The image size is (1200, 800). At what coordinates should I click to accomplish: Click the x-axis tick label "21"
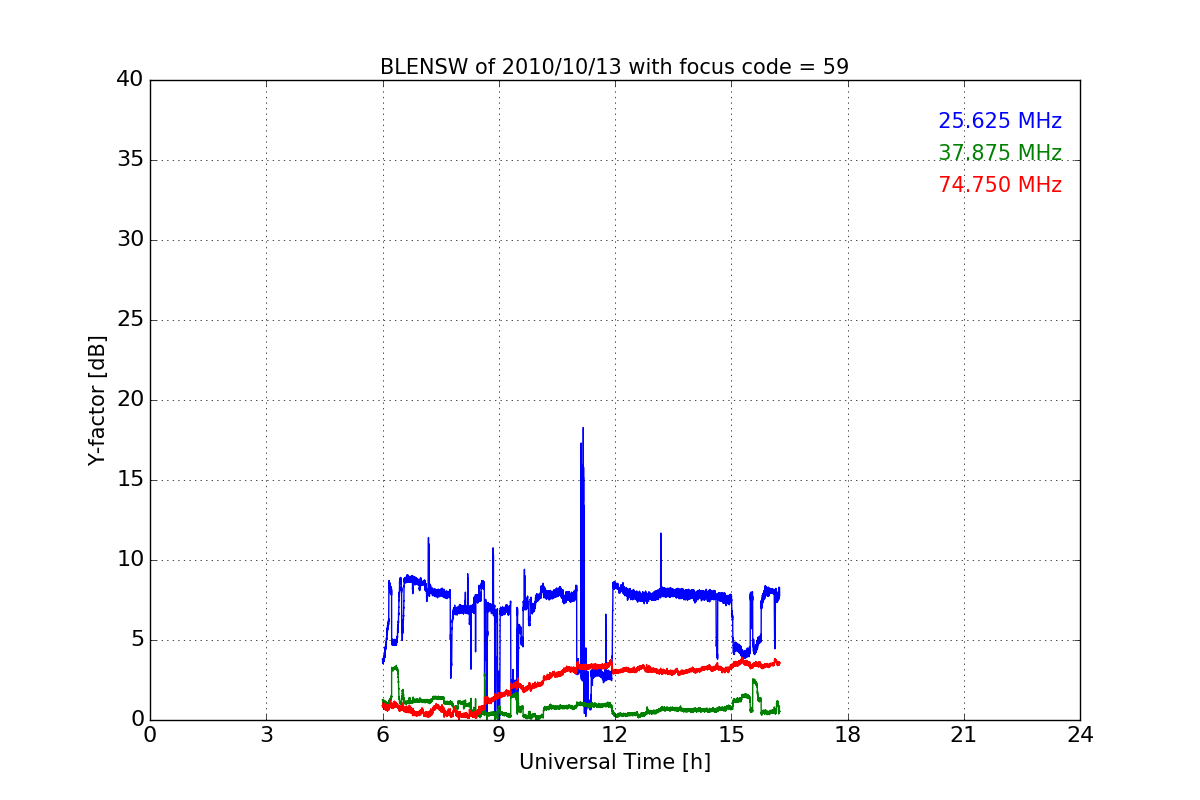(x=964, y=734)
